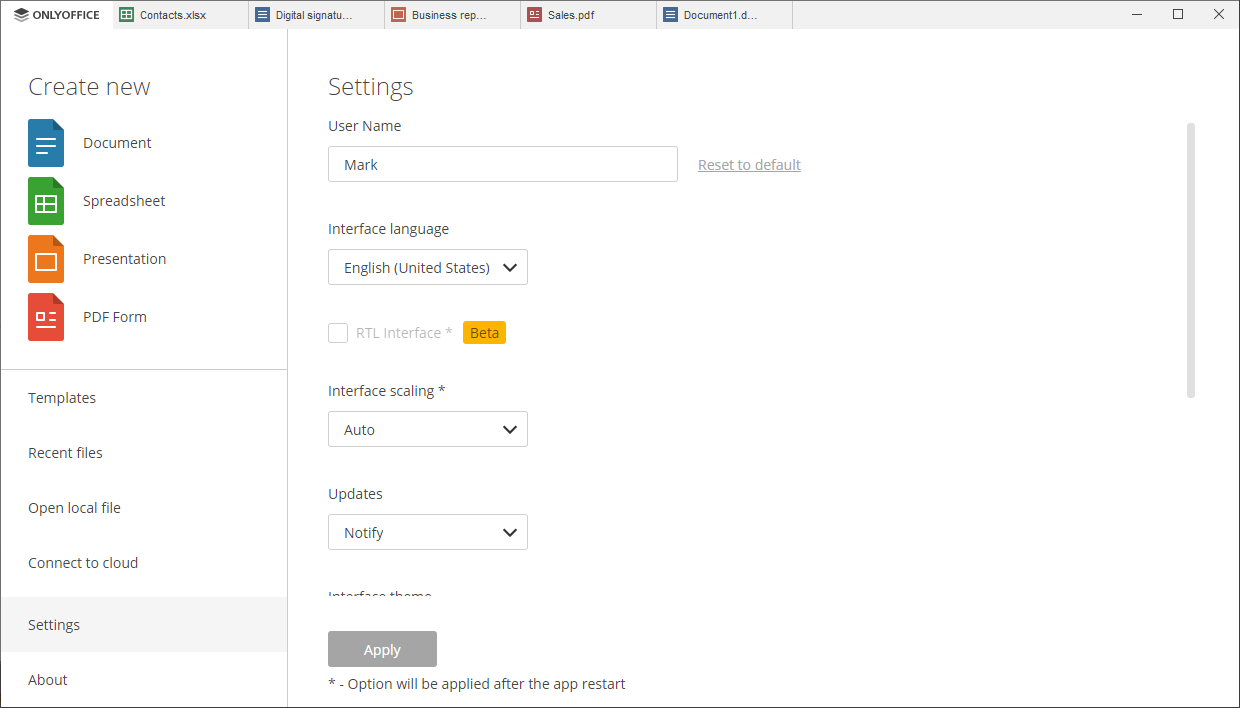Open Recent files in sidebar
The height and width of the screenshot is (708, 1240).
[65, 453]
